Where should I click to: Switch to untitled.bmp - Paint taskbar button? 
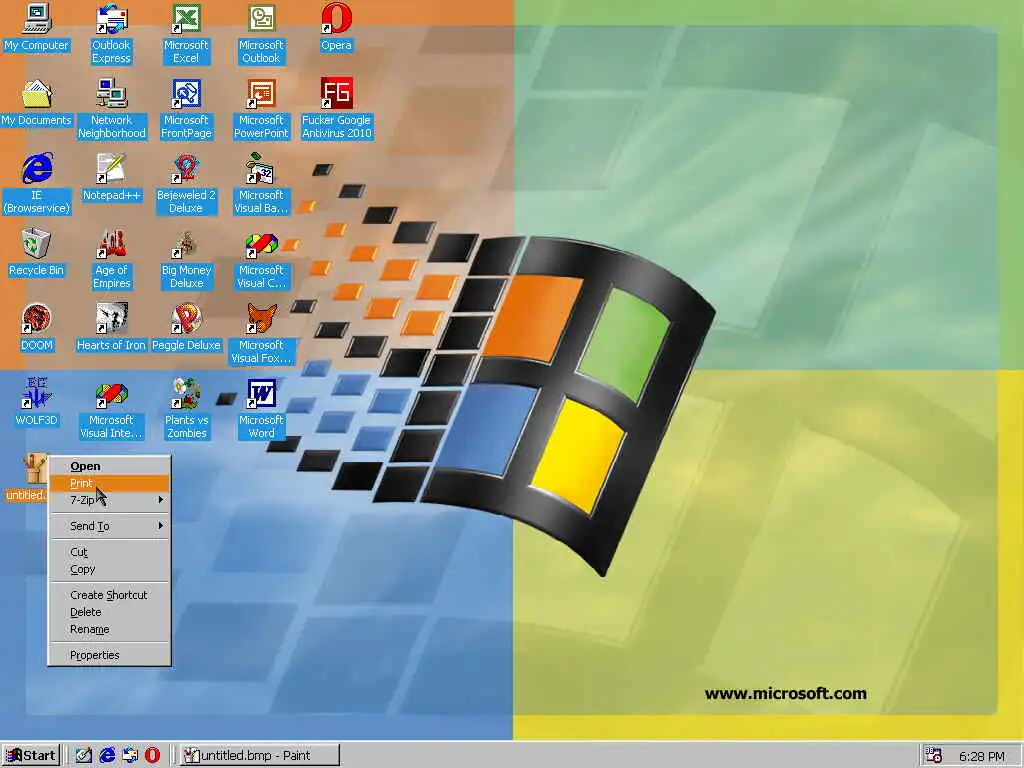[x=259, y=756]
